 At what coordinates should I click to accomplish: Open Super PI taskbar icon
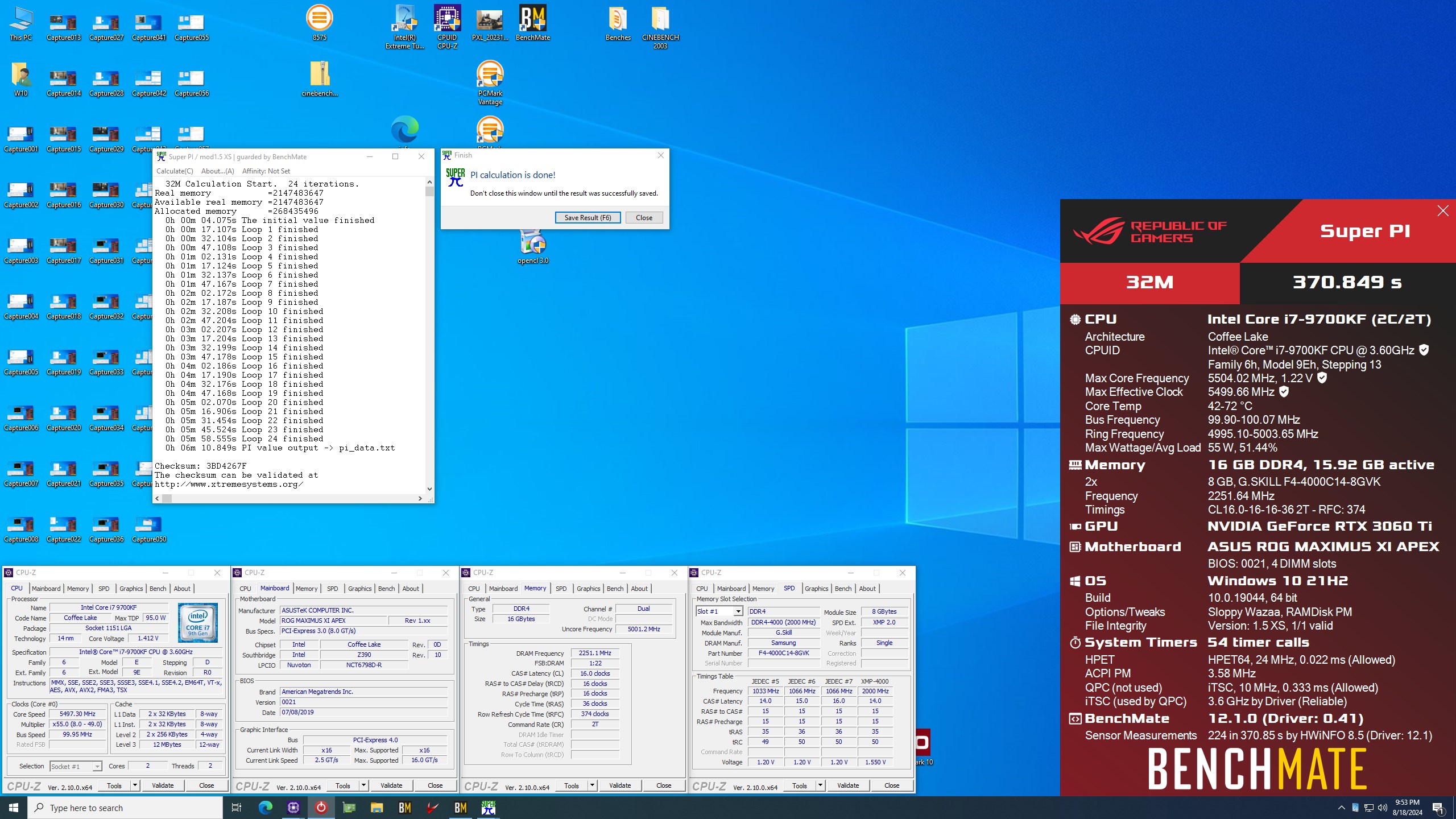coord(488,808)
